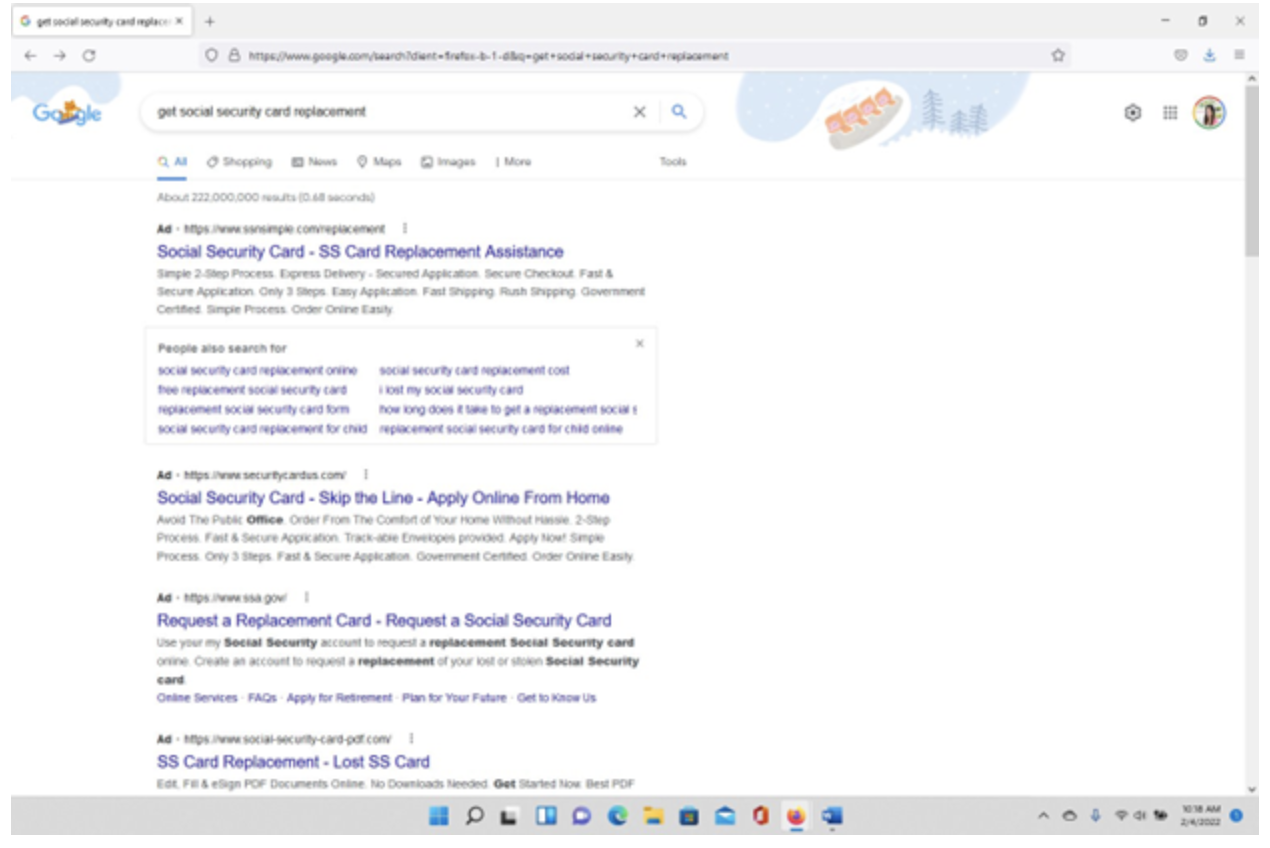
Task: Close the 'get social security card' browser tab
Action: (179, 21)
